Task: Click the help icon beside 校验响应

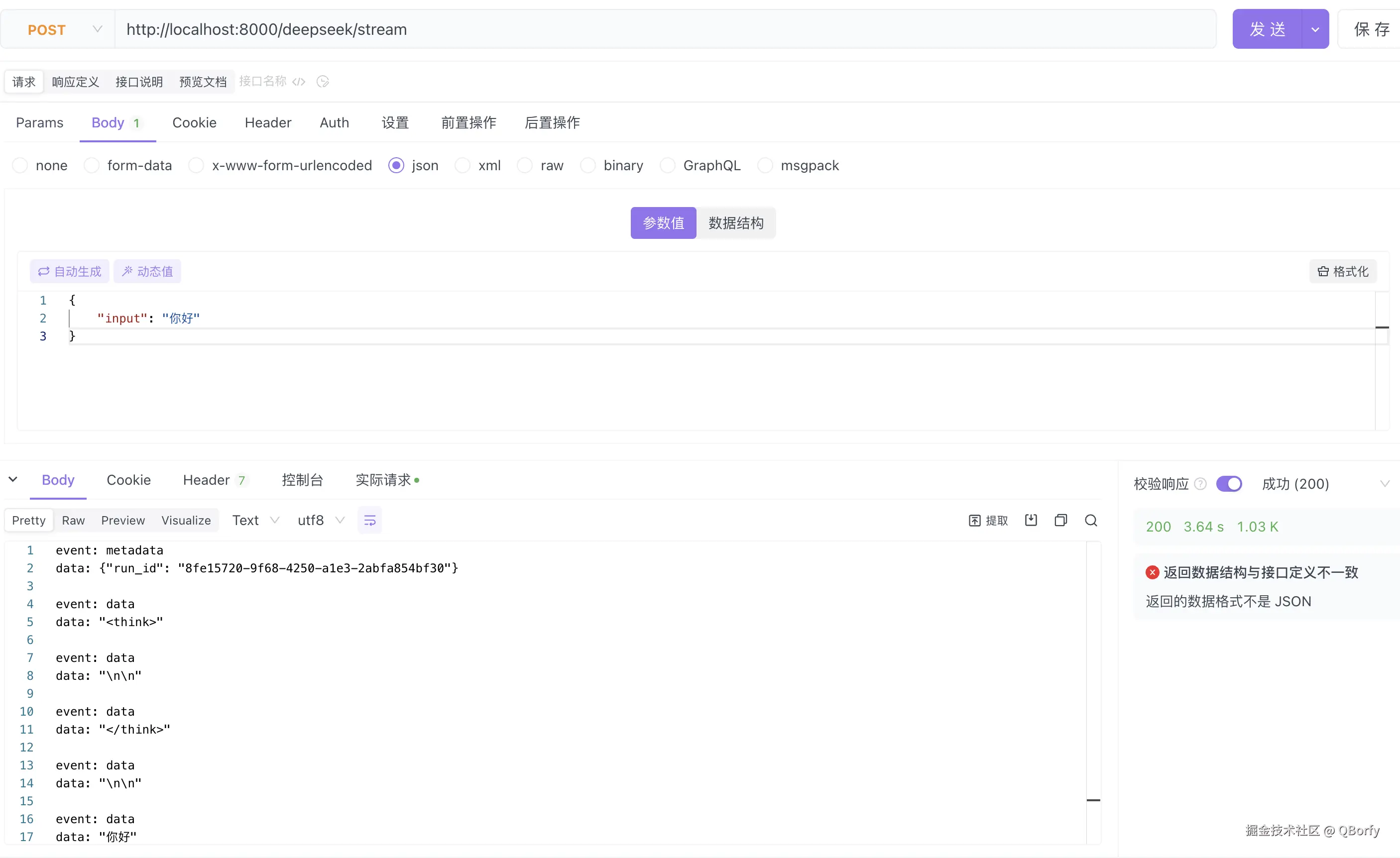Action: 1200,484
